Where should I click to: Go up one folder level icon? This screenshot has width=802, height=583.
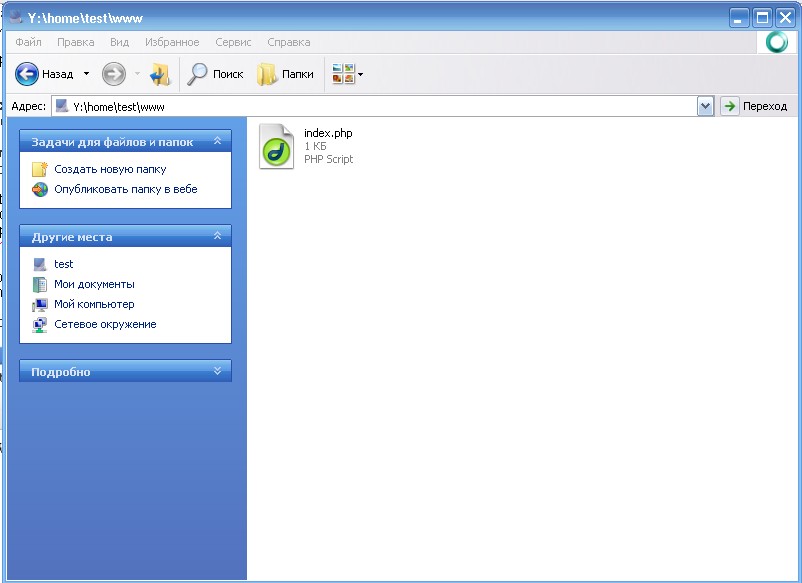click(160, 75)
